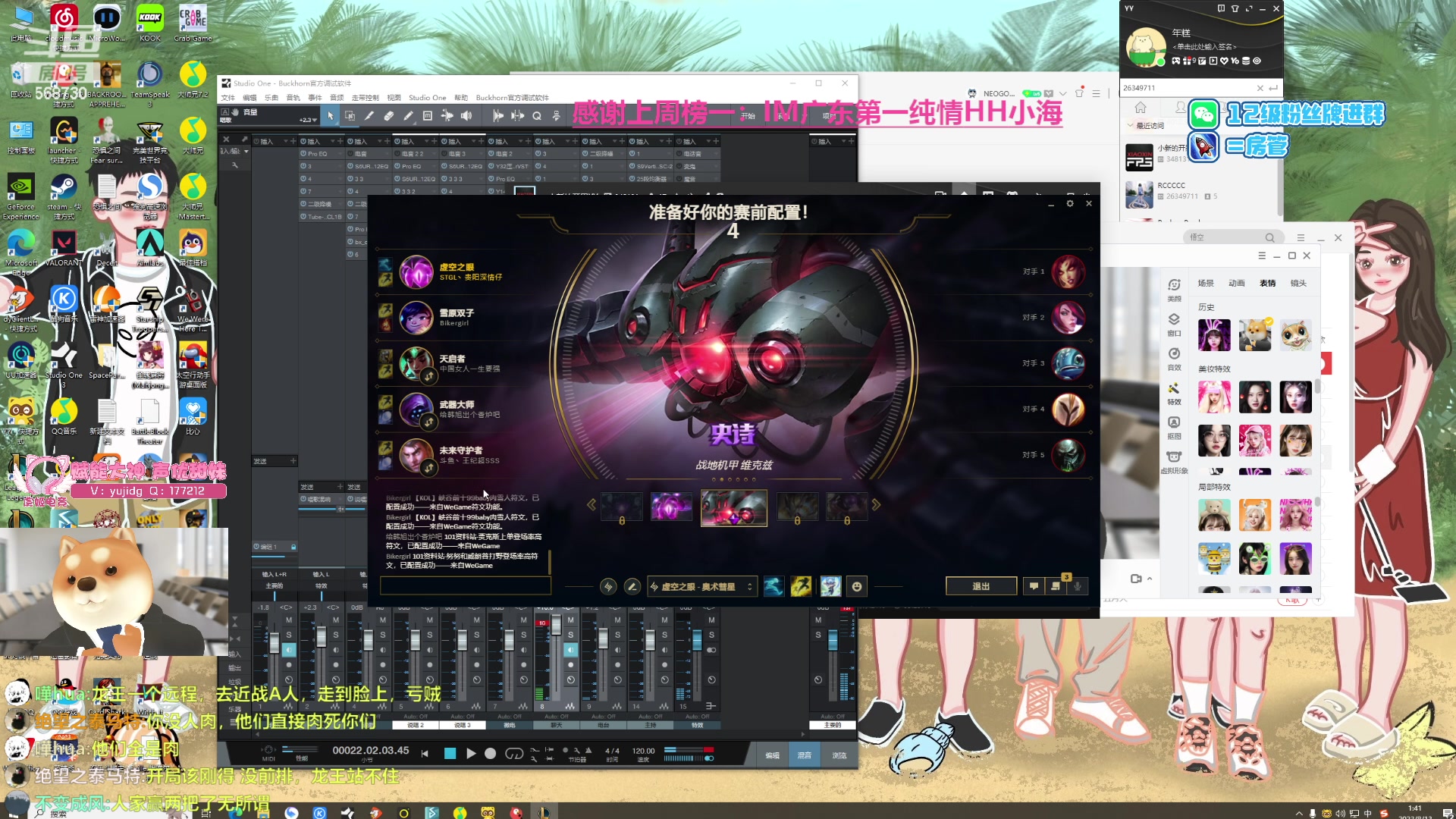
Task: Click the Stop button in Studio One transport
Action: 450,753
